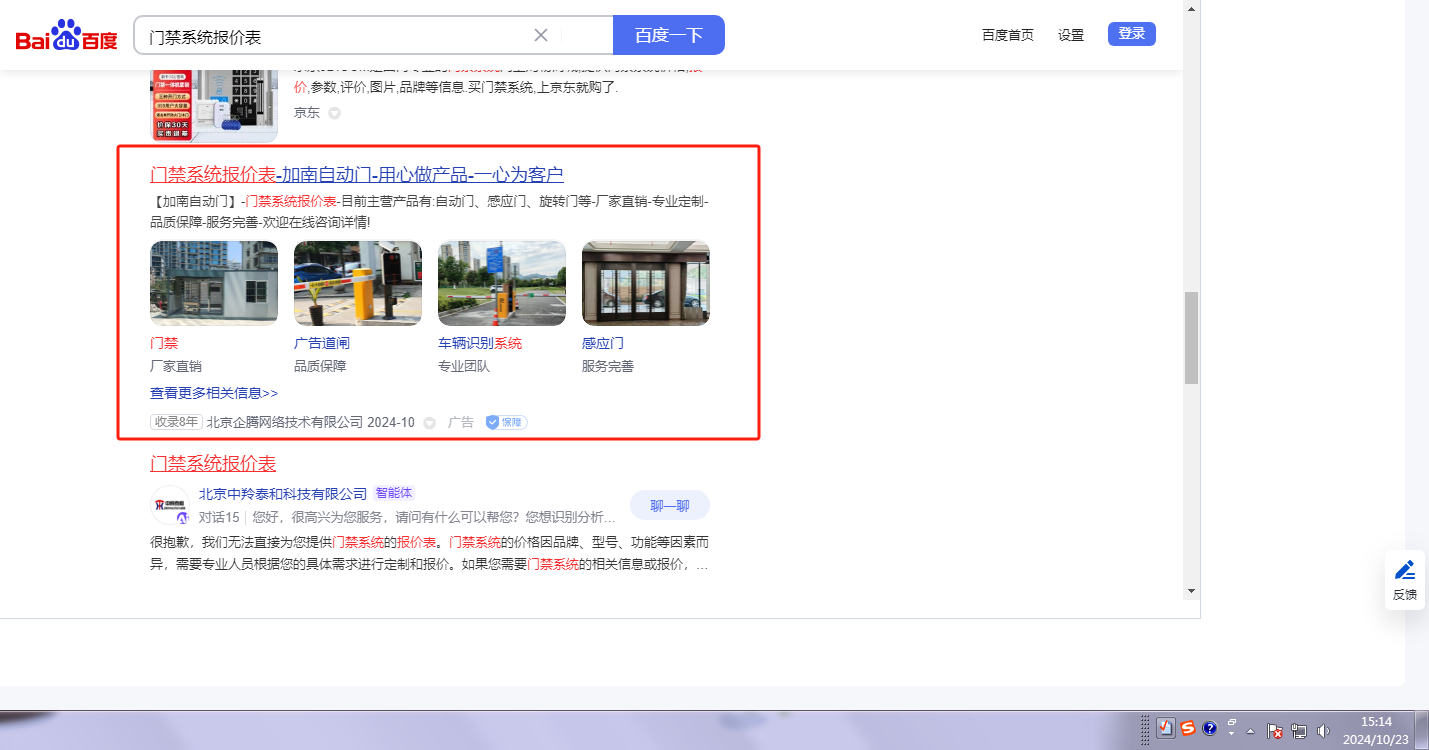Clear the search box with the X icon
Screen dimensions: 1429x750
(541, 35)
